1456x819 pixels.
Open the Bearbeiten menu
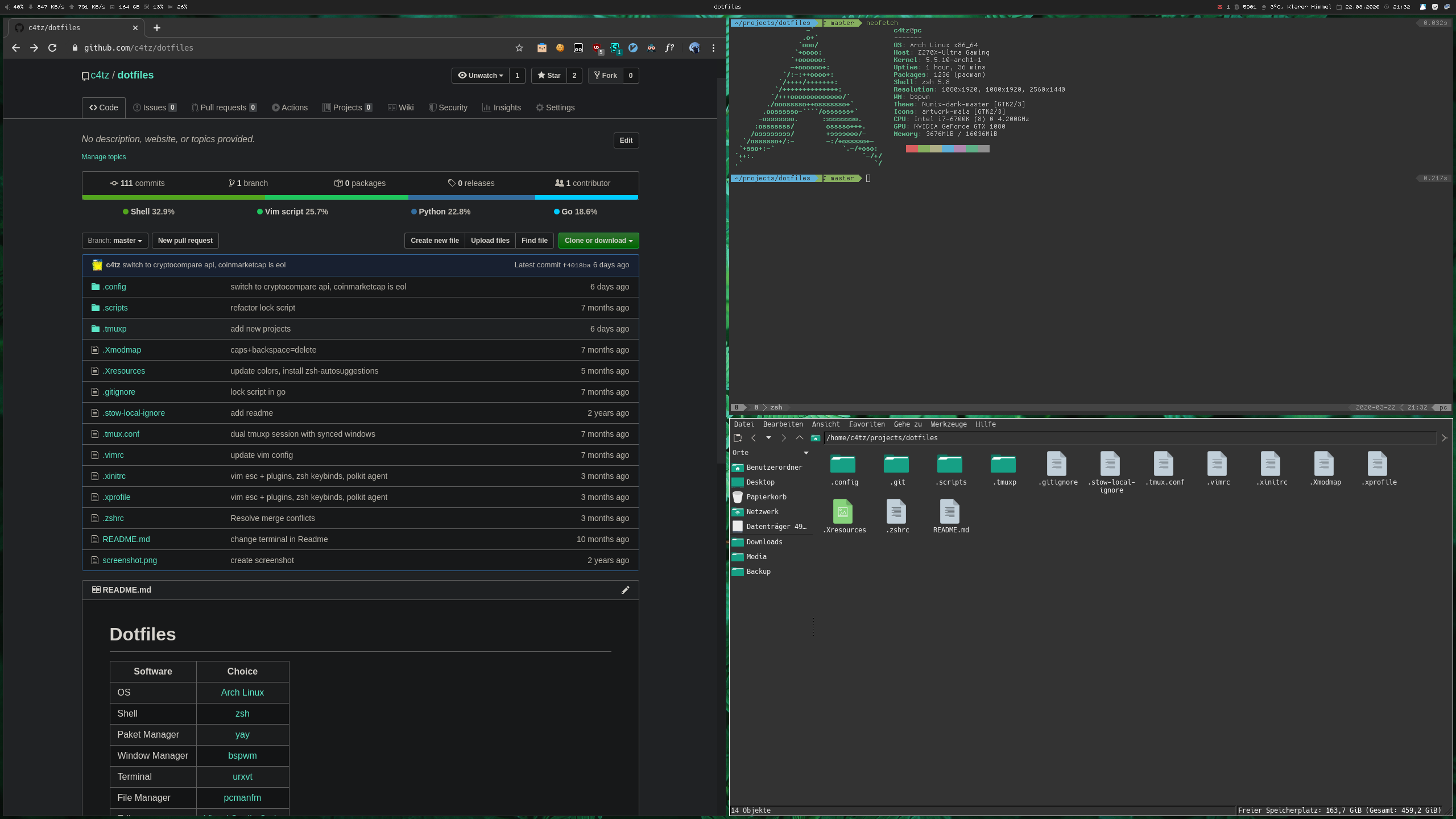point(783,424)
